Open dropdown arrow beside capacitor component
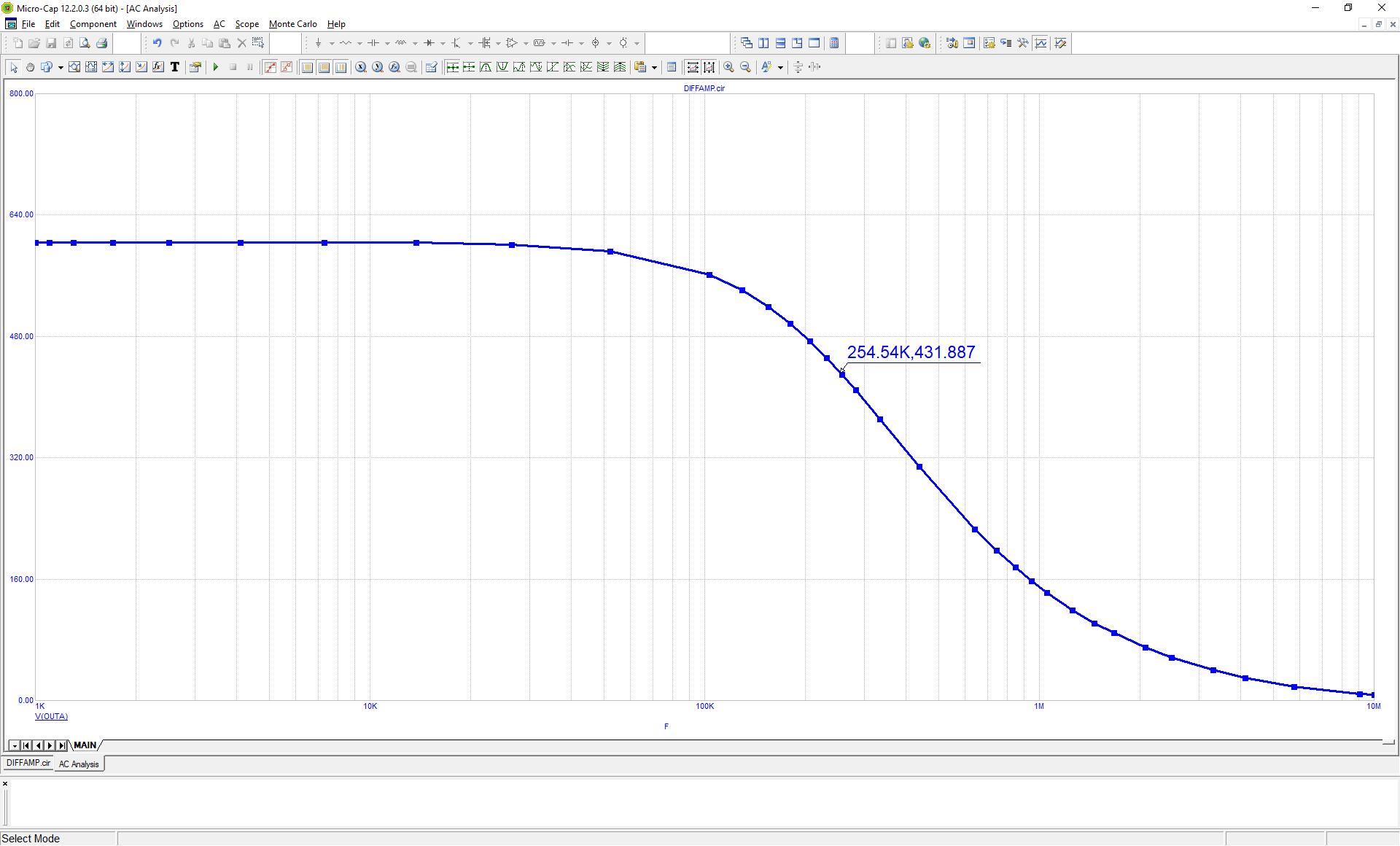Viewport: 1400px width, 846px height. pos(387,43)
